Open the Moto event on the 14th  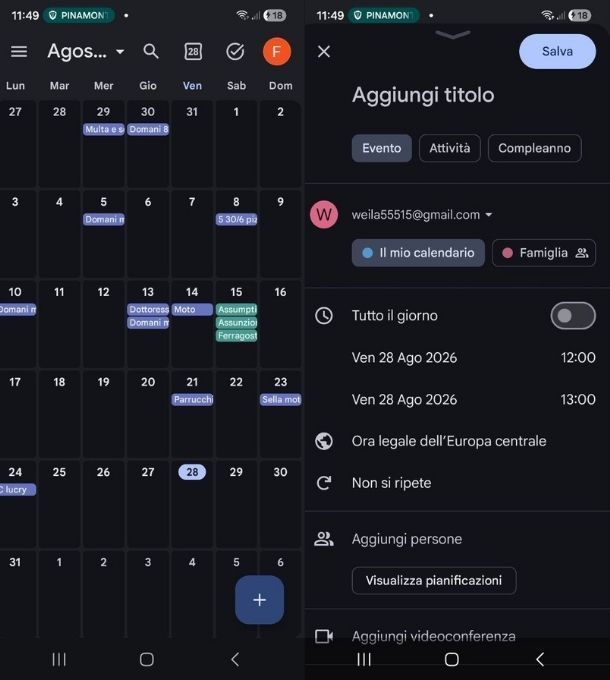[192, 309]
